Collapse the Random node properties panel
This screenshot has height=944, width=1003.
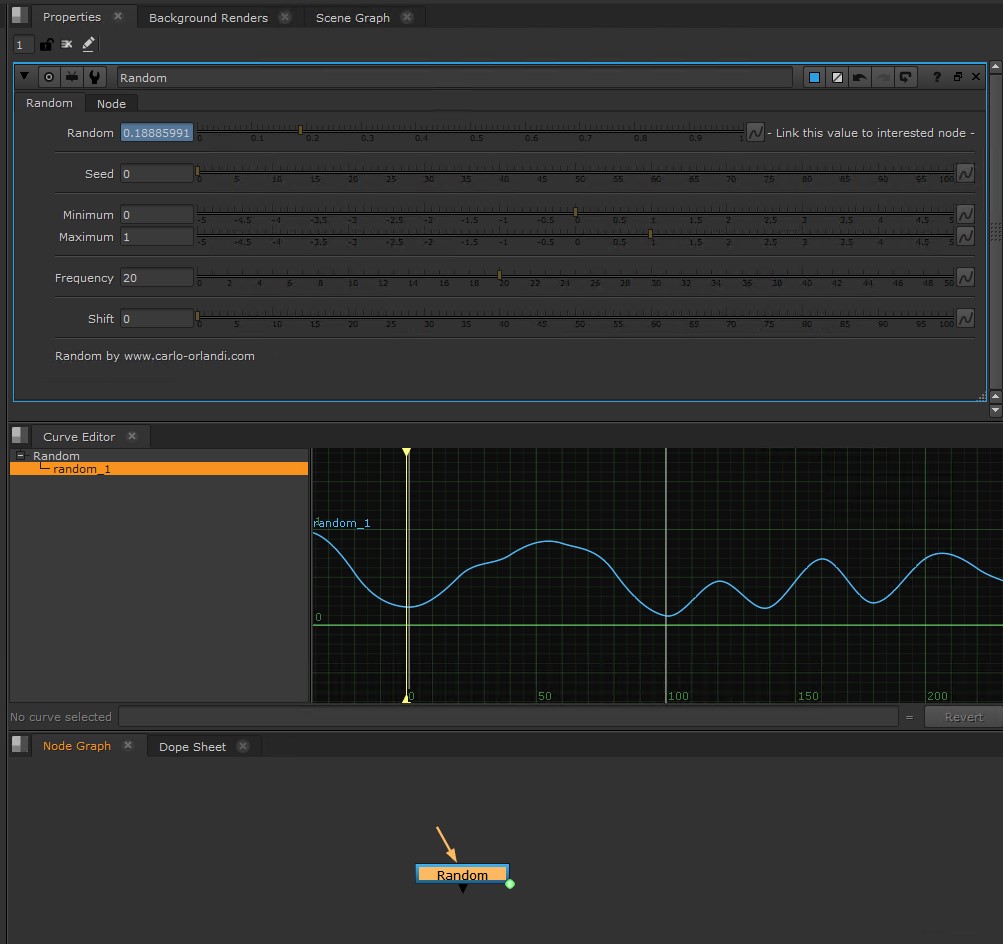[25, 76]
